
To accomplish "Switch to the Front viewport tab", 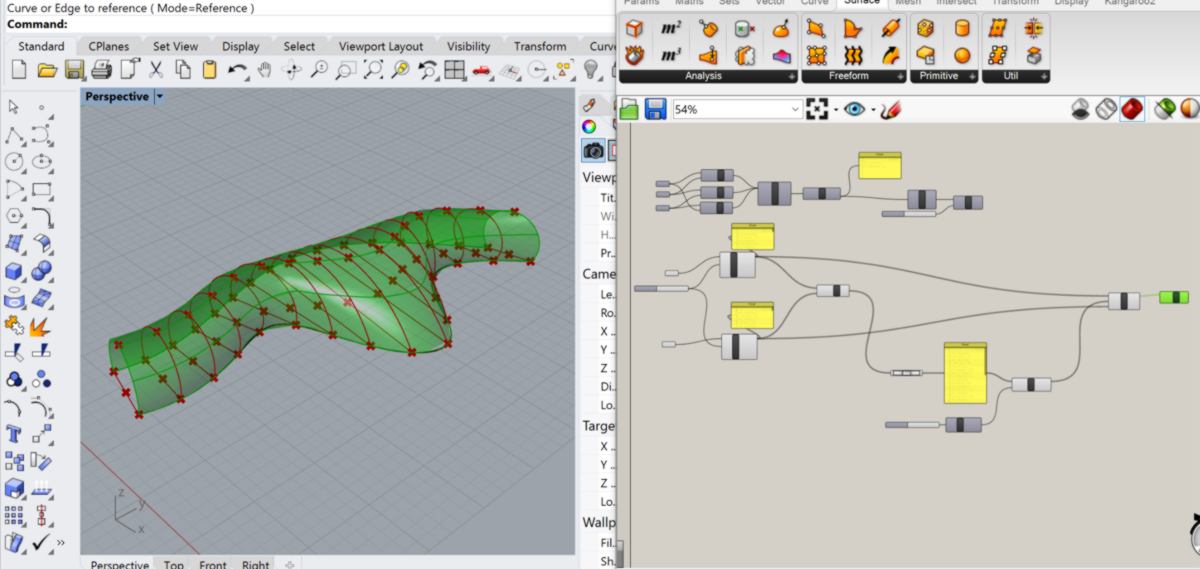I will pos(213,564).
